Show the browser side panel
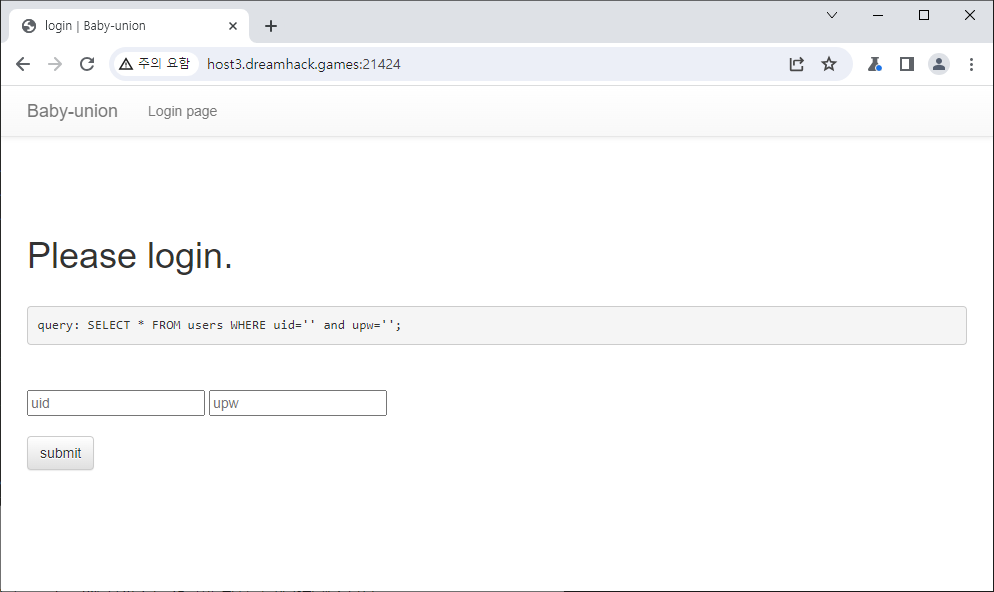The width and height of the screenshot is (994, 592). pos(906,64)
